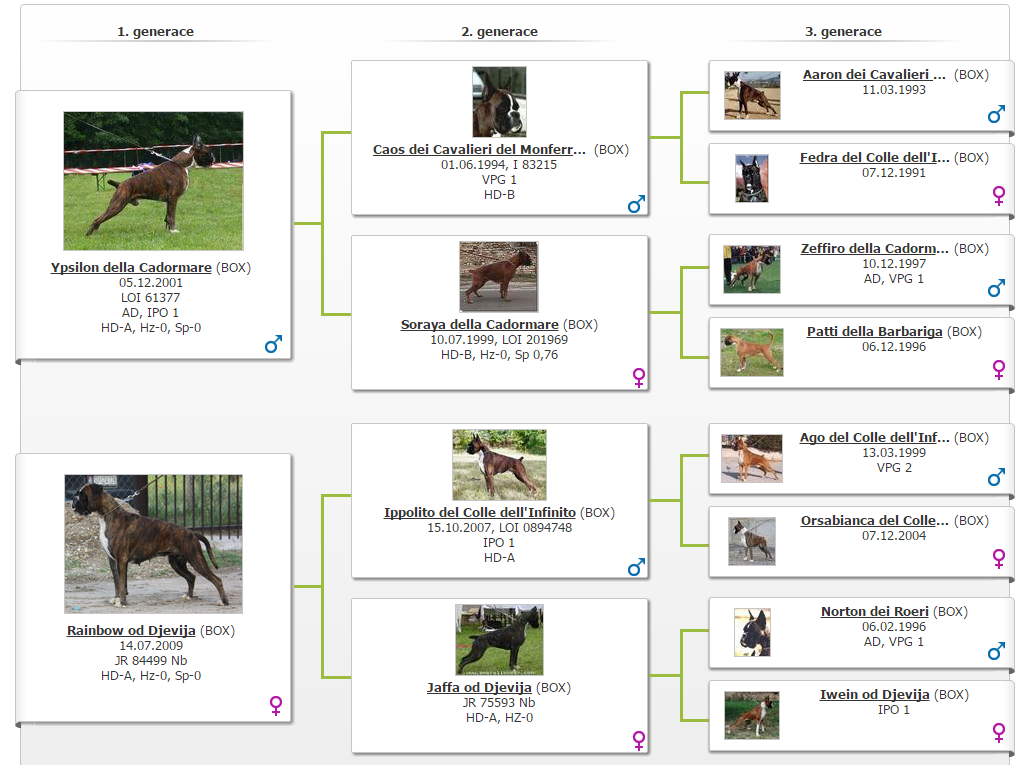
Task: Click the female symbol on Fedra del Colle card
Action: point(999,195)
